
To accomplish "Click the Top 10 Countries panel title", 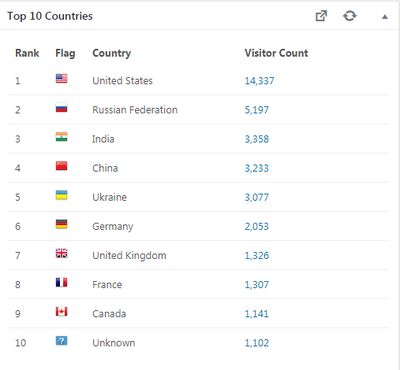I will 50,16.
